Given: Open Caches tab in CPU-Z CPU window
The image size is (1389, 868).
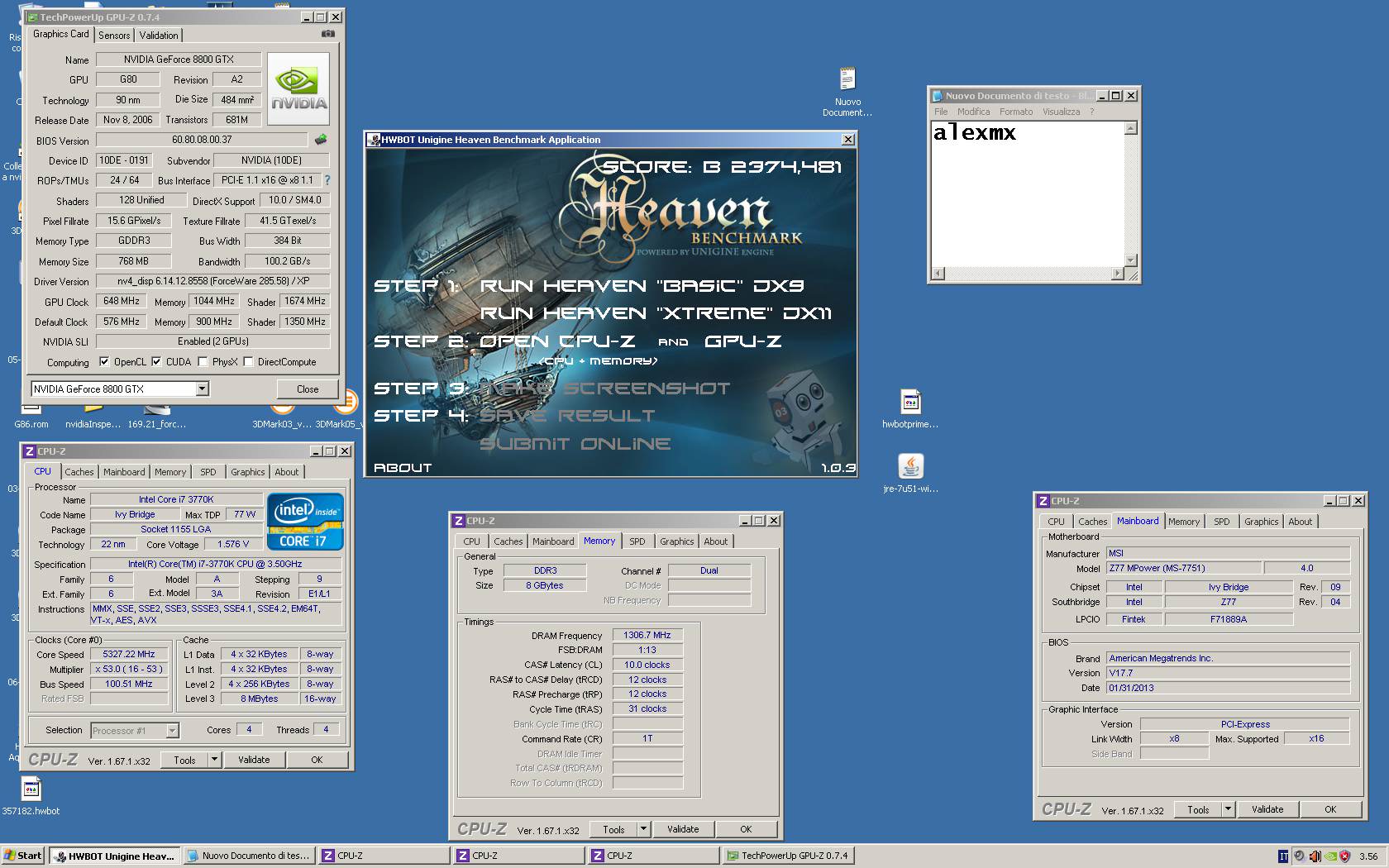Looking at the screenshot, I should click(79, 471).
